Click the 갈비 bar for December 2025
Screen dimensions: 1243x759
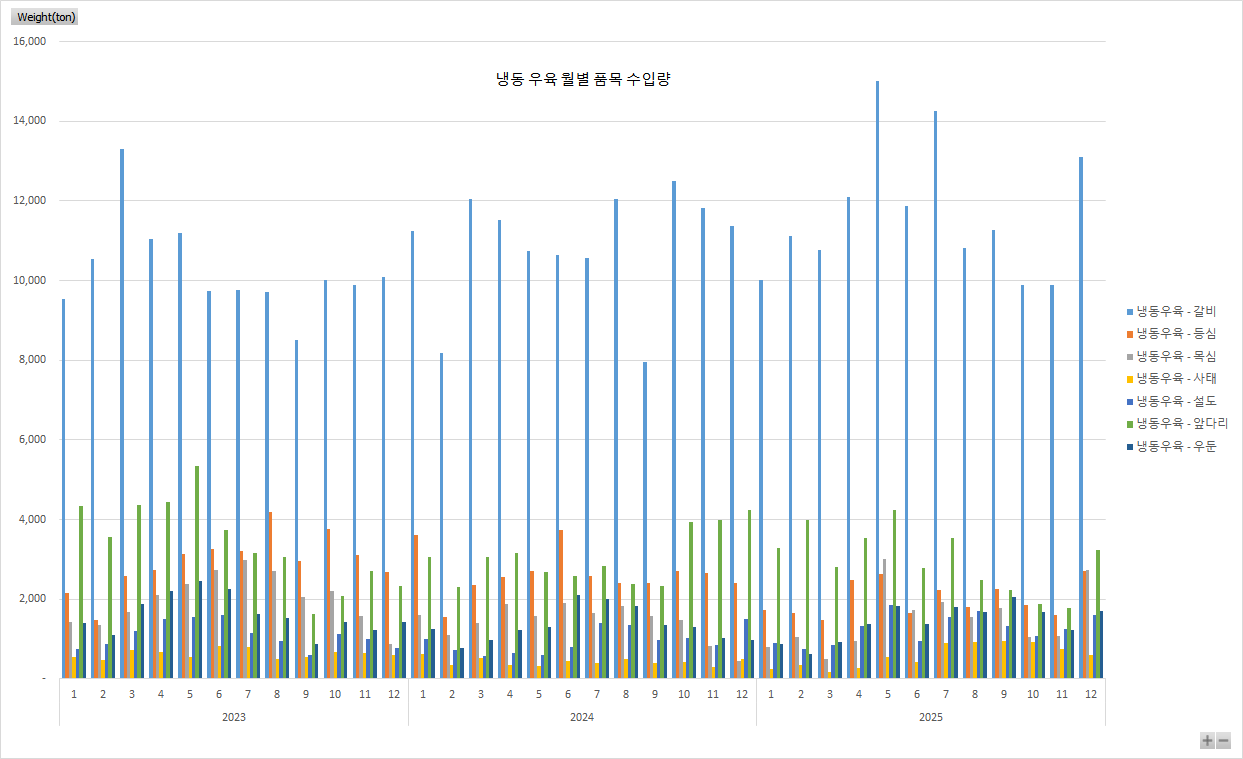coord(1081,418)
